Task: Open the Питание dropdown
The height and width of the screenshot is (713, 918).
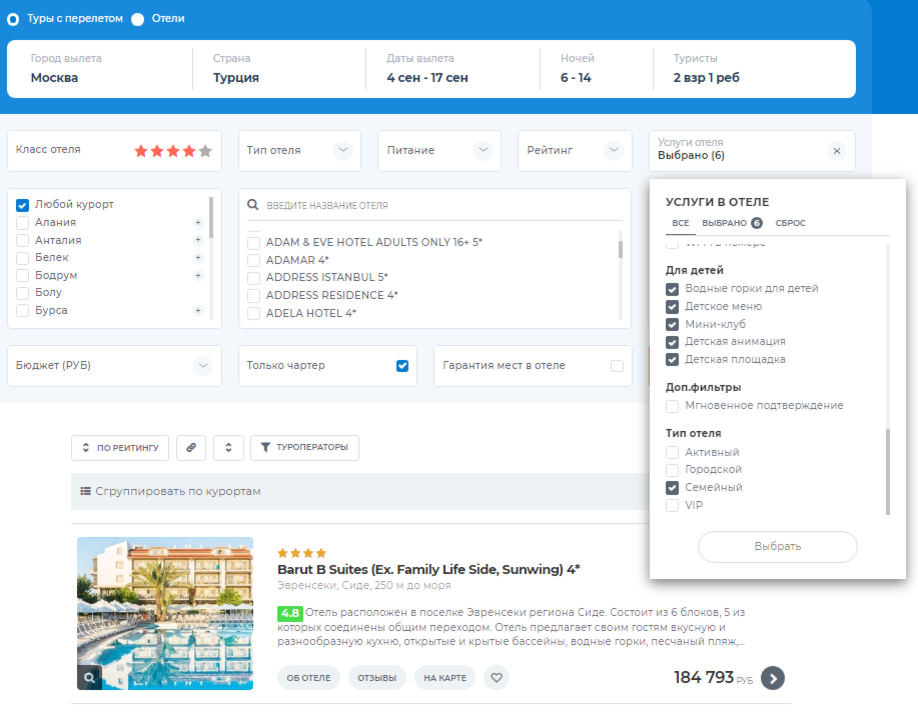Action: (x=439, y=151)
